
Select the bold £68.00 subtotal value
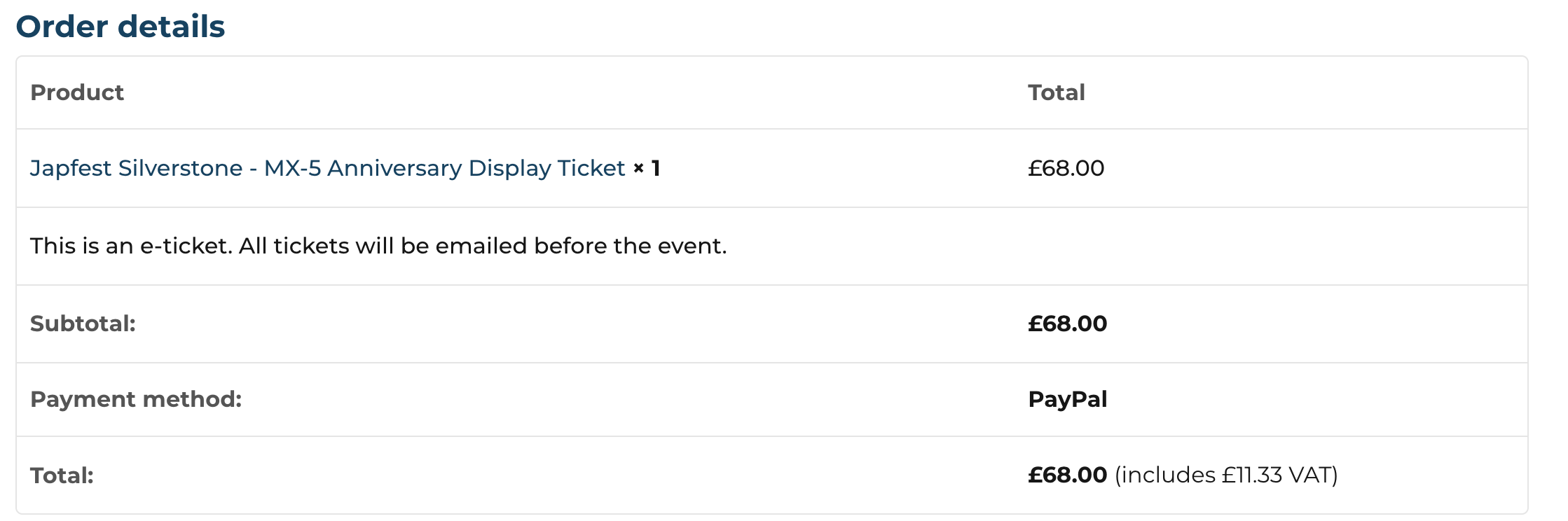point(1067,324)
